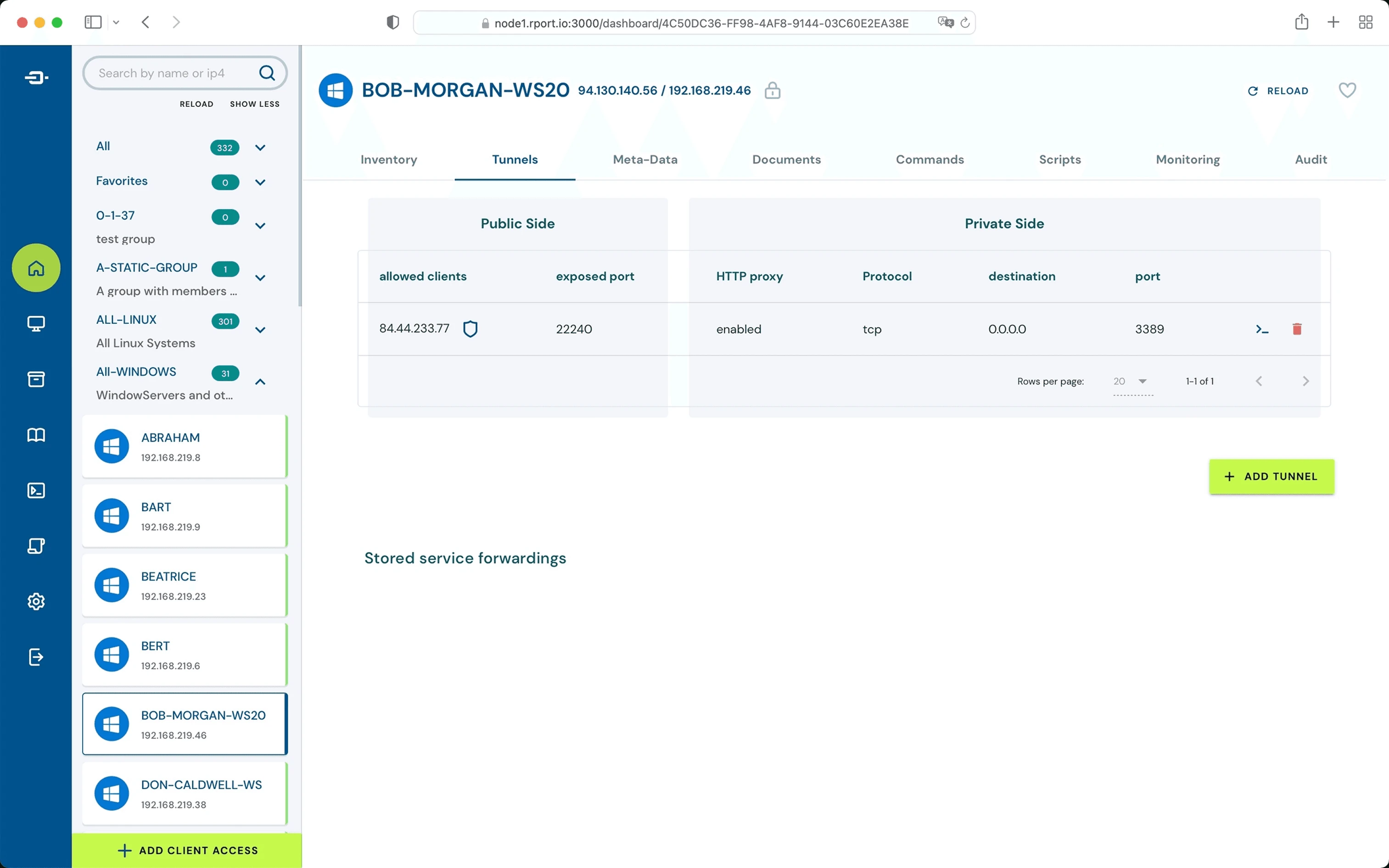Toggle the favorite heart for BOB-MORGAN-WS20

[1347, 90]
